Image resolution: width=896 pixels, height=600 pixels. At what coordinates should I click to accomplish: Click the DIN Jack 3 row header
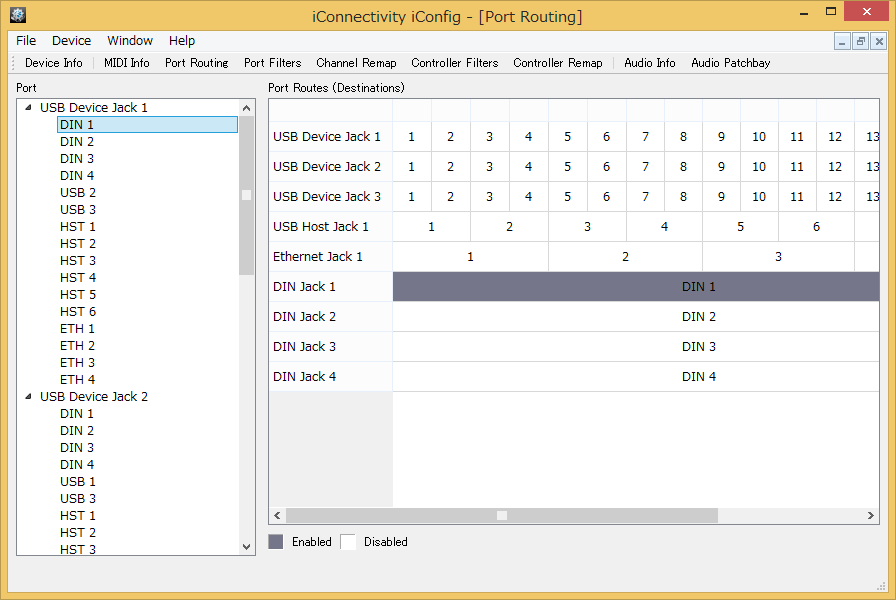pos(331,347)
